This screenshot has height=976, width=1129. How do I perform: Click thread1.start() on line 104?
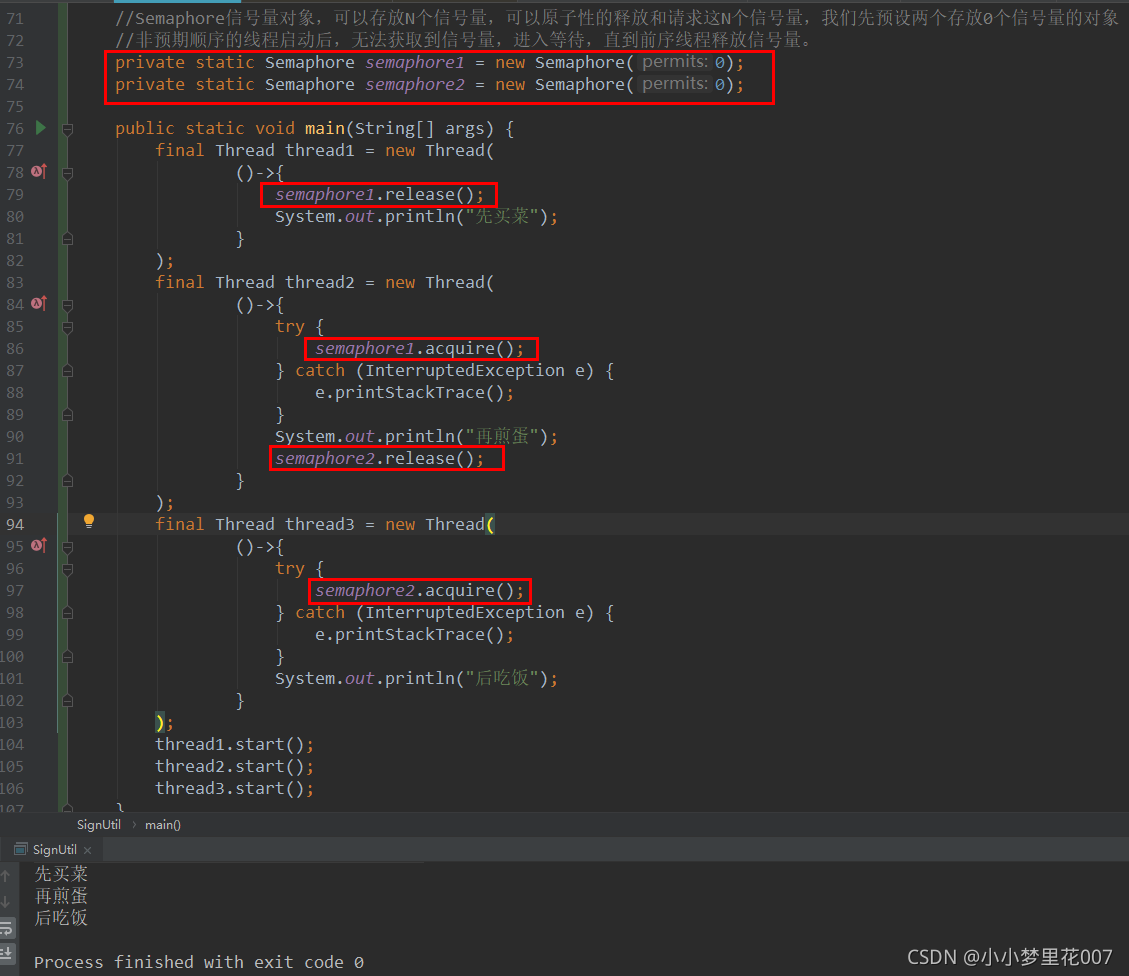click(235, 744)
